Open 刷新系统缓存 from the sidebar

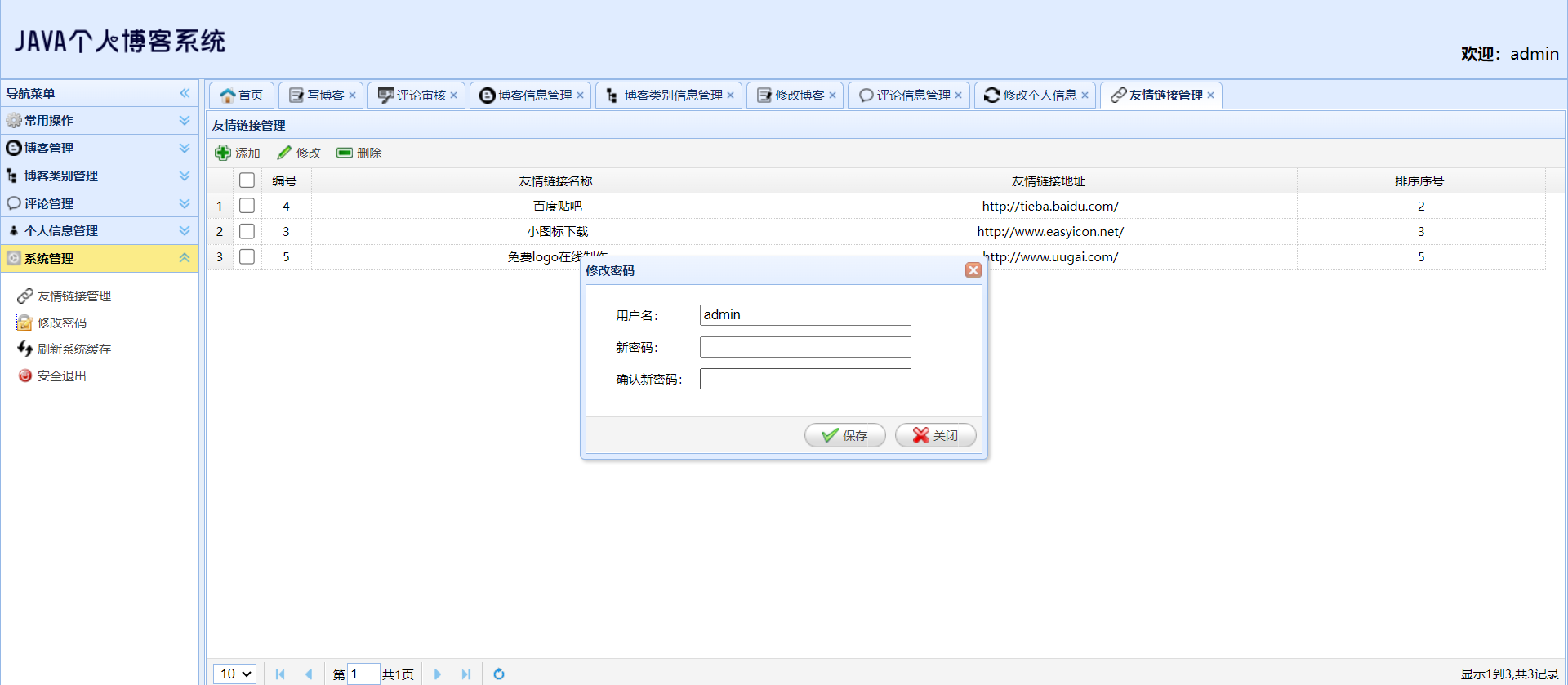pyautogui.click(x=74, y=349)
